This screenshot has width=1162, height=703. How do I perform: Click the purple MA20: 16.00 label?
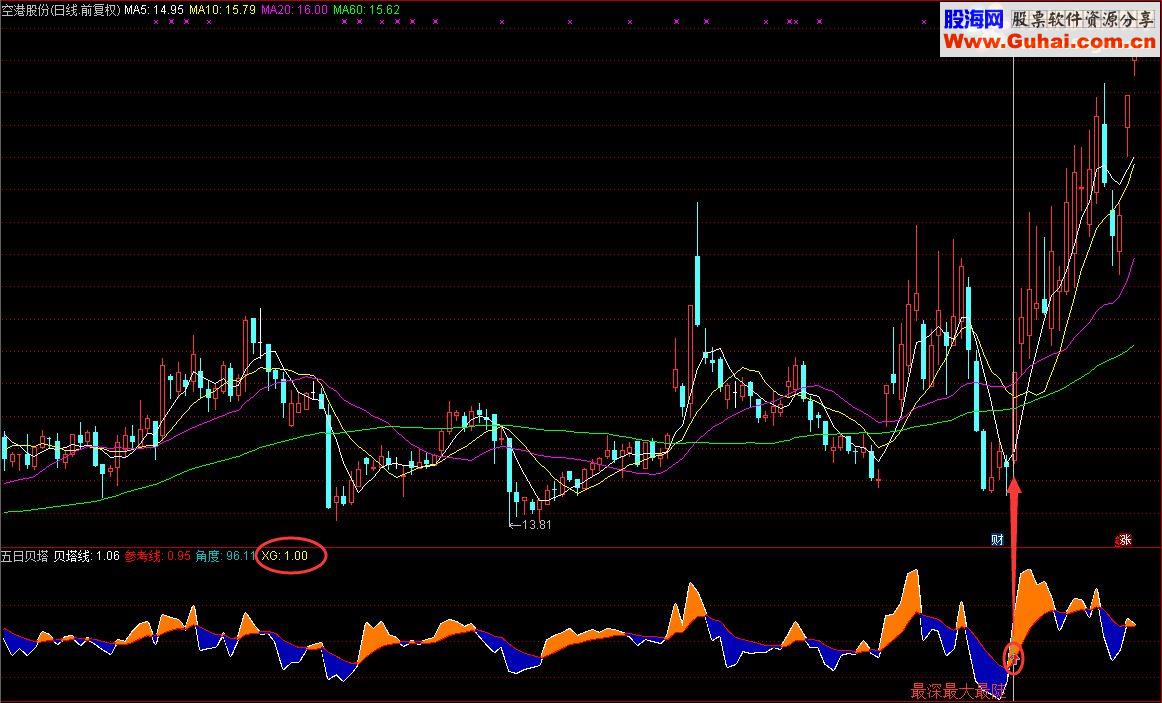click(x=294, y=10)
